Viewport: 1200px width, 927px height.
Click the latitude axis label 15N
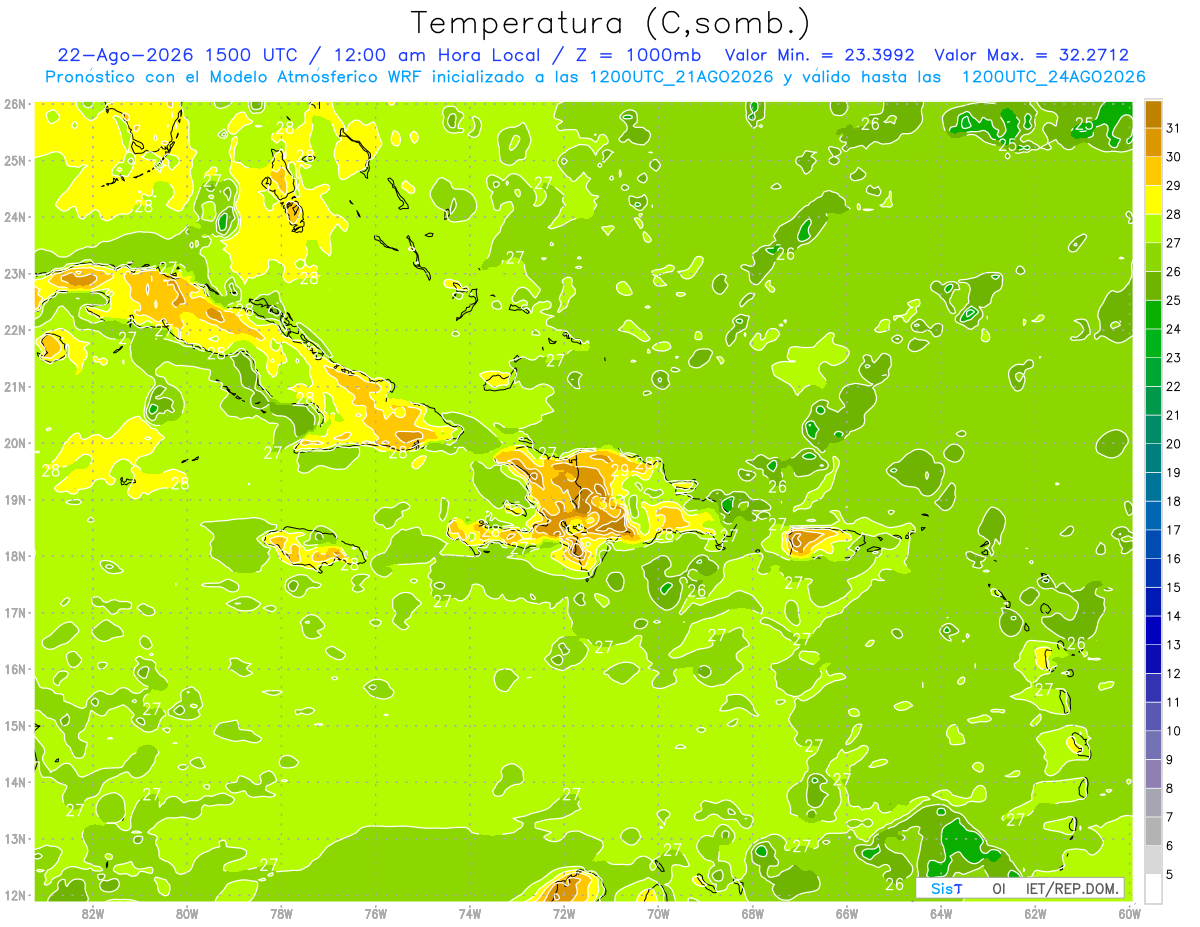point(14,725)
